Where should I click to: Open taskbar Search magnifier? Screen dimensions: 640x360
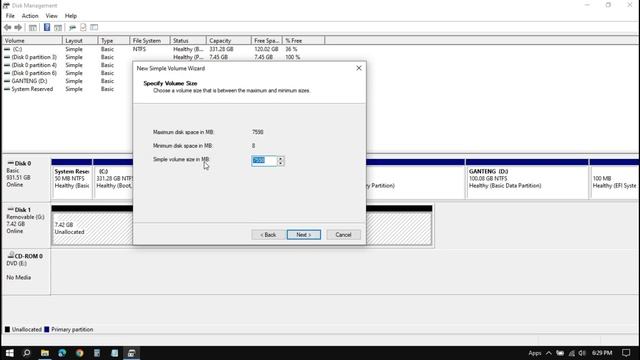click(27, 353)
